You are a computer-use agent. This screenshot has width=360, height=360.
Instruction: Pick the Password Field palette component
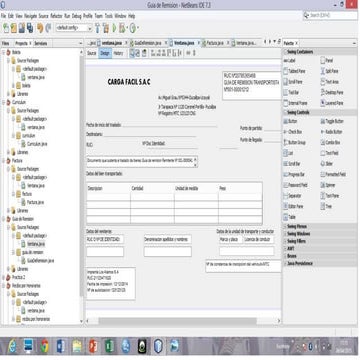point(295,185)
